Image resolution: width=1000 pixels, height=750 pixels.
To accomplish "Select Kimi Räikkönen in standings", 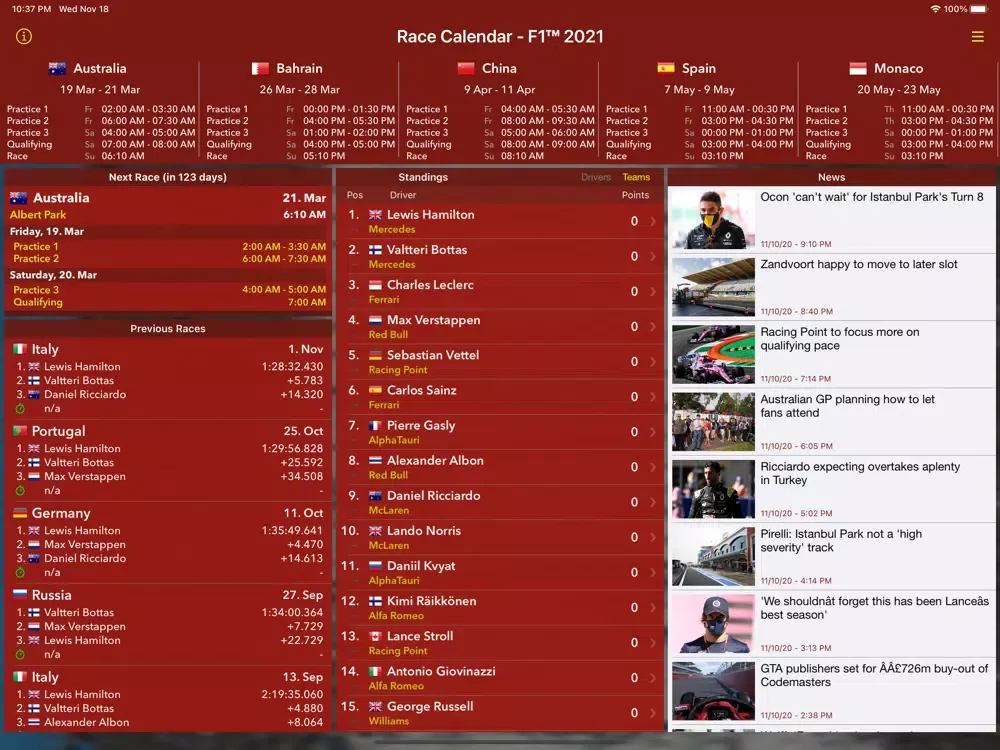I will (500, 607).
